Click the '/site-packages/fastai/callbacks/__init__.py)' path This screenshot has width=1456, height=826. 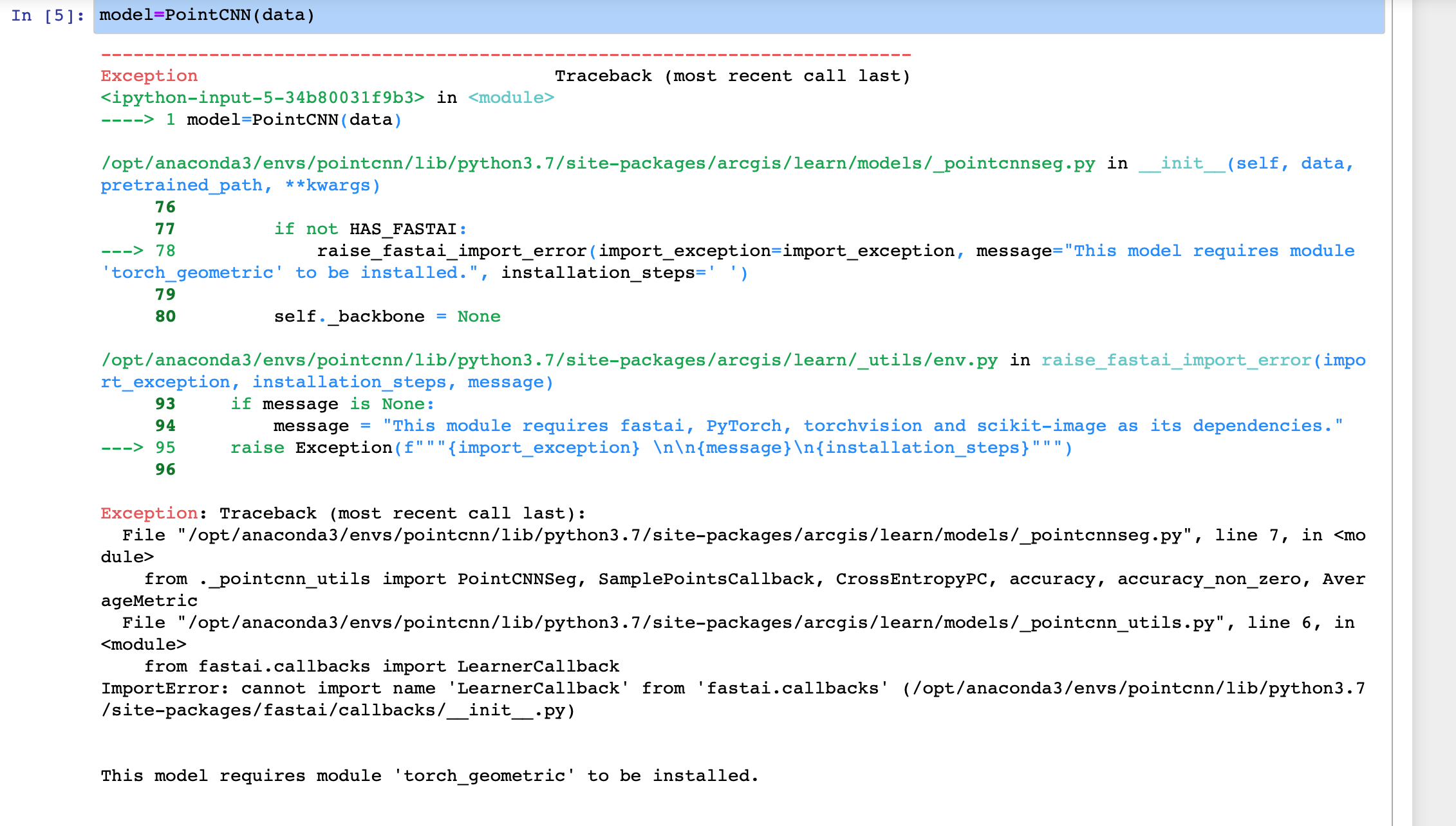(338, 710)
